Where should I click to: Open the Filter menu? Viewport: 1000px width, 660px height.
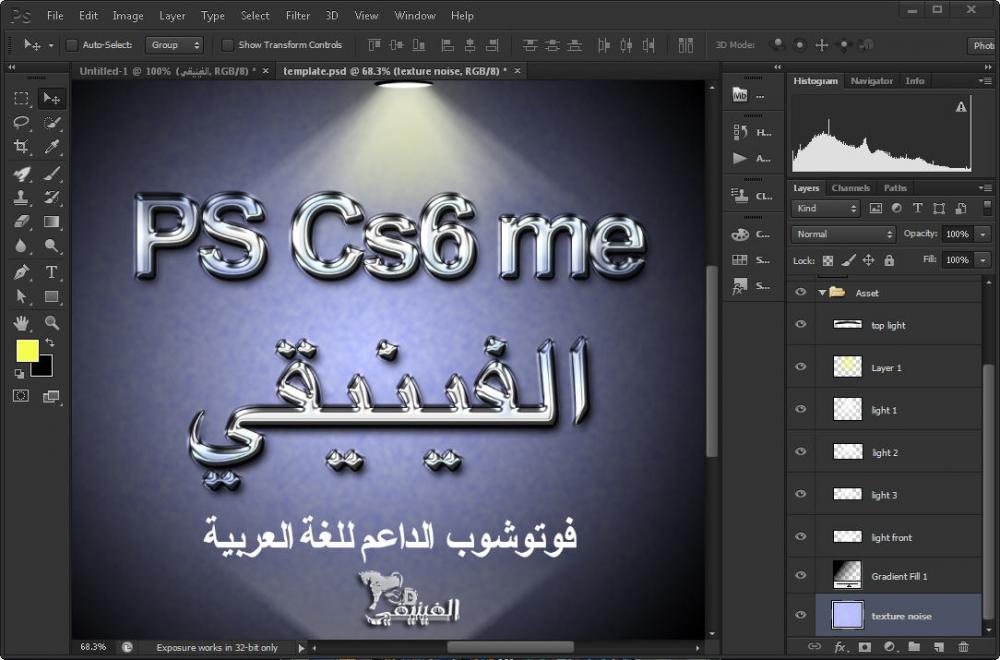tap(298, 16)
